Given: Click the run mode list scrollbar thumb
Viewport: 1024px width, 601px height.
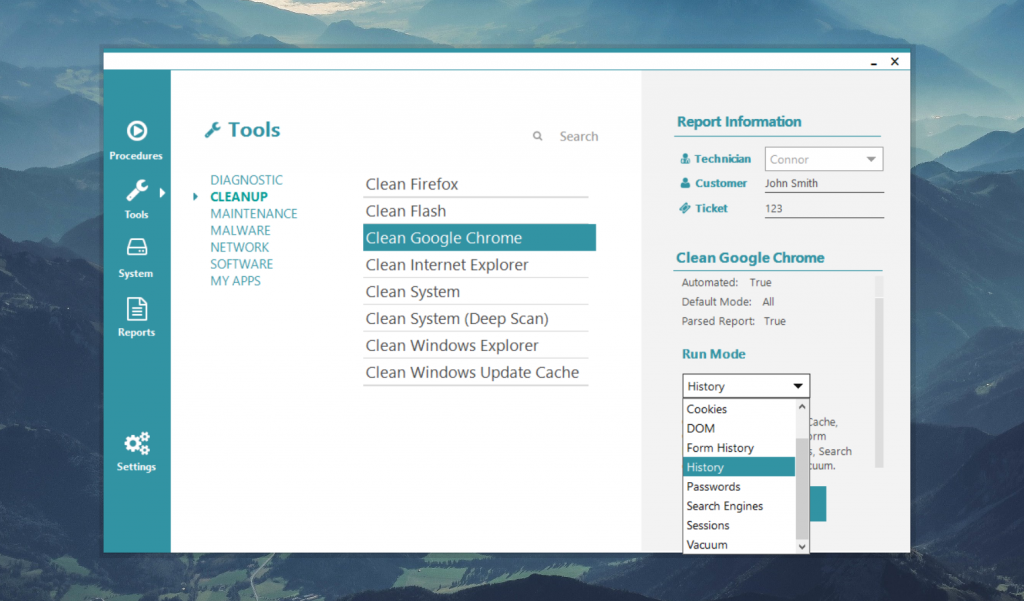Looking at the screenshot, I should 802,489.
